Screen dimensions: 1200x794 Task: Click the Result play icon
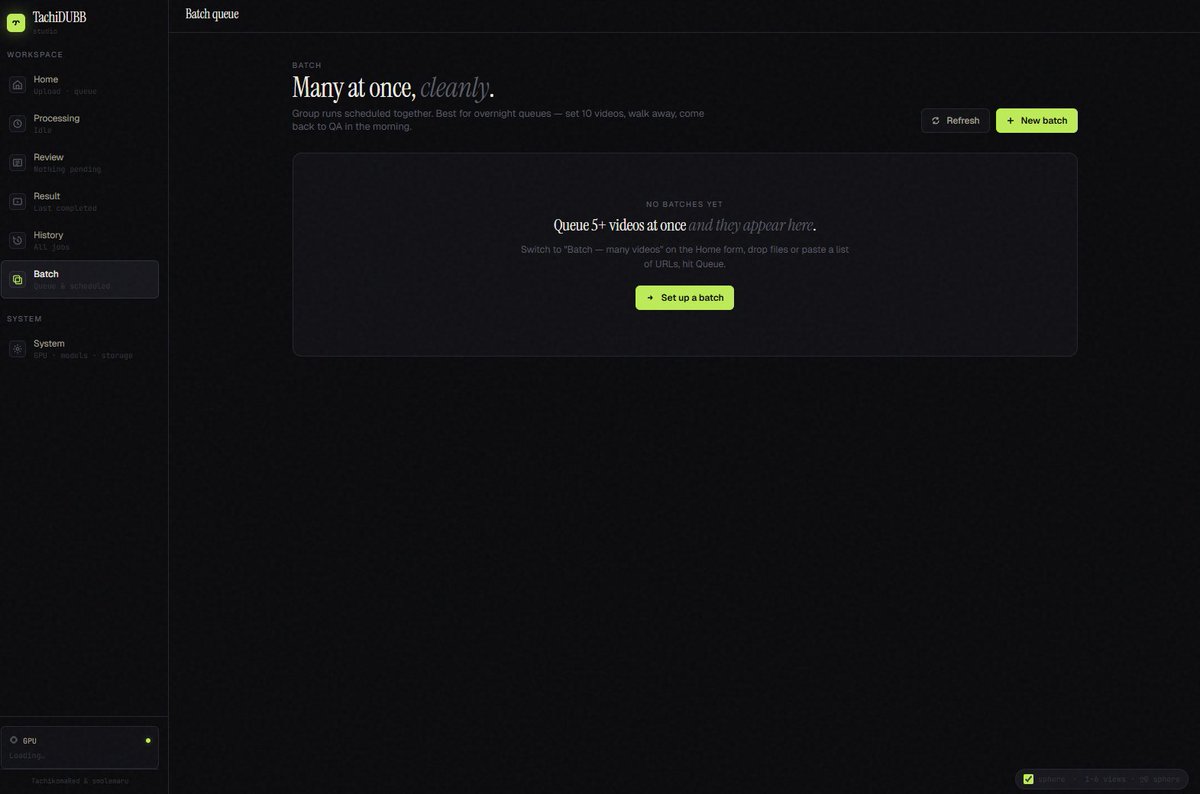(17, 201)
